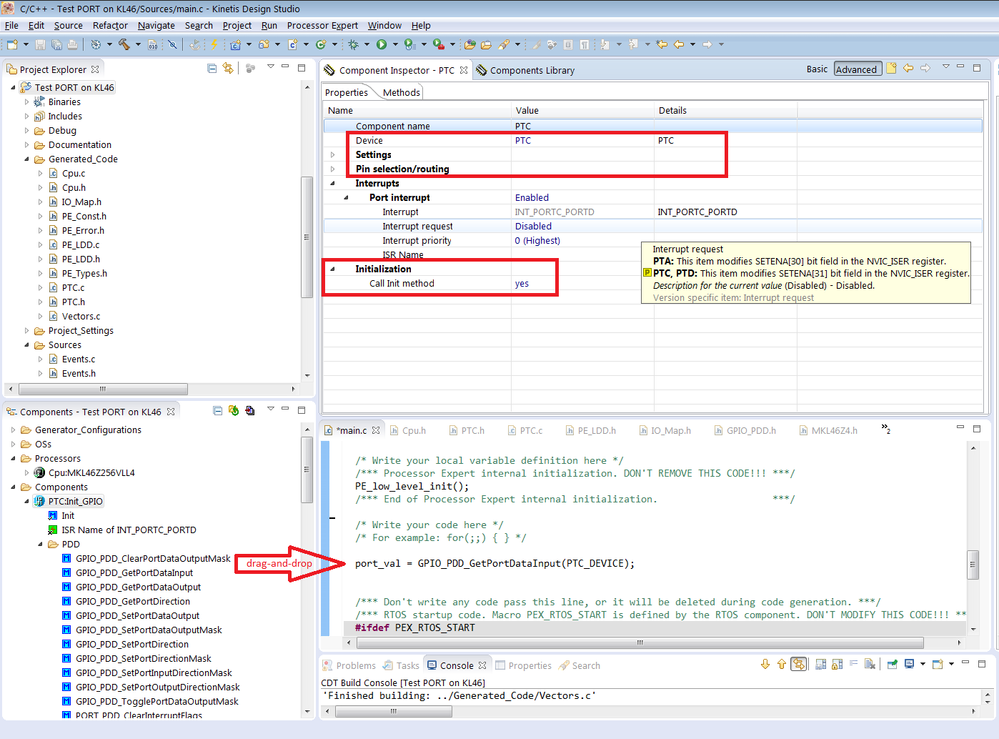Screen dimensions: 999x739
Task: Toggle the Basic view mode
Action: [x=817, y=69]
